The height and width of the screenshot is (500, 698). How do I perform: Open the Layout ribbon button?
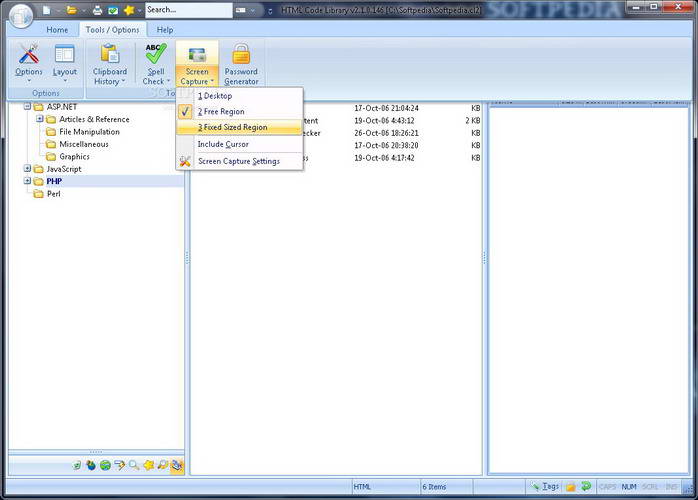pyautogui.click(x=65, y=63)
